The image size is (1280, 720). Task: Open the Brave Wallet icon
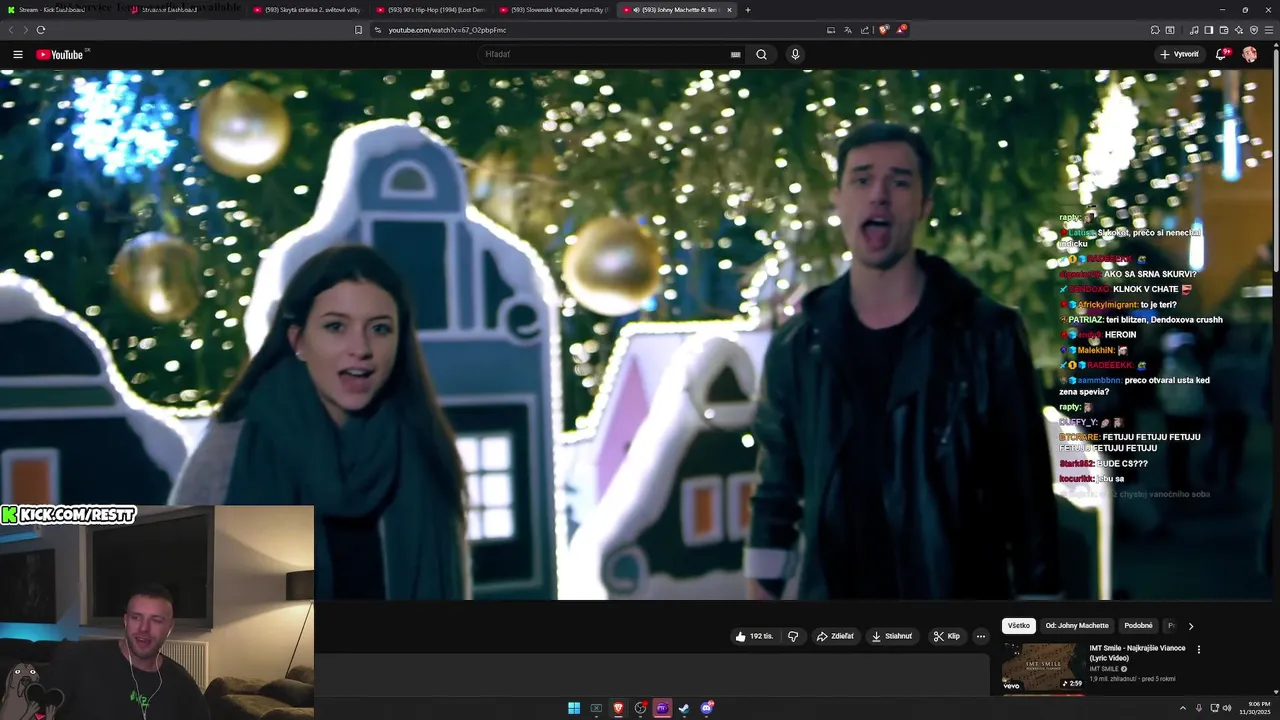(1224, 30)
